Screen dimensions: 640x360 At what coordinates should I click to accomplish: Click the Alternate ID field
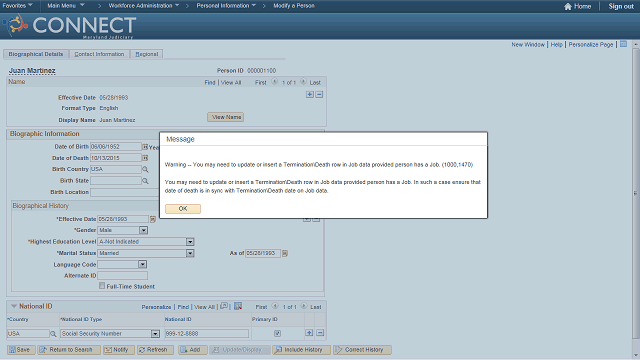(x=122, y=276)
